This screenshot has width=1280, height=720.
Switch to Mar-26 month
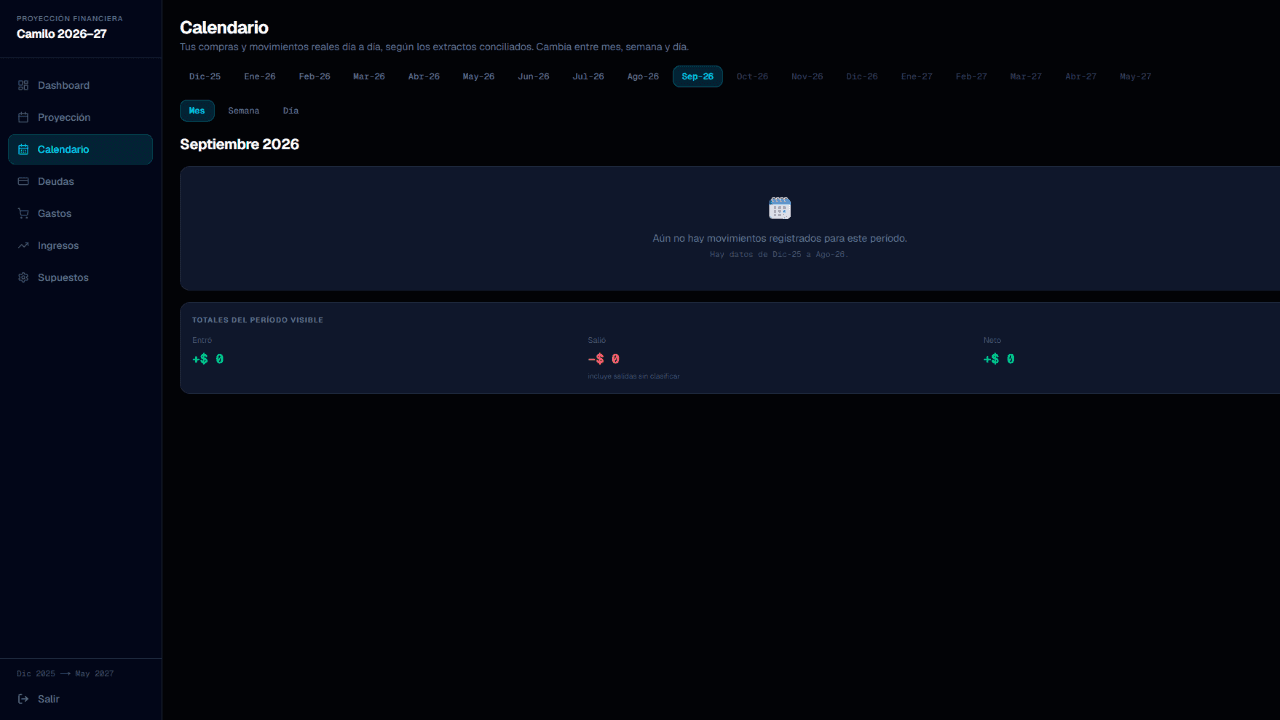pos(369,76)
